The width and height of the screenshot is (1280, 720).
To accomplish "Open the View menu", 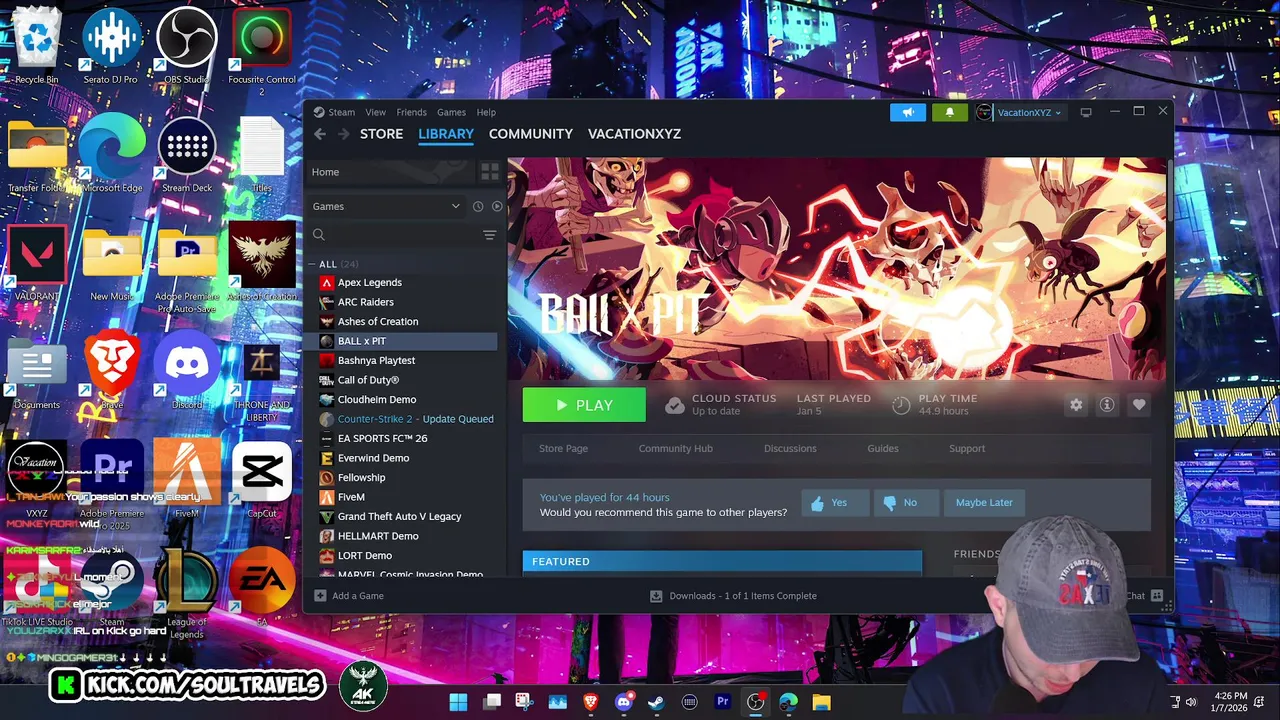I will pos(375,112).
